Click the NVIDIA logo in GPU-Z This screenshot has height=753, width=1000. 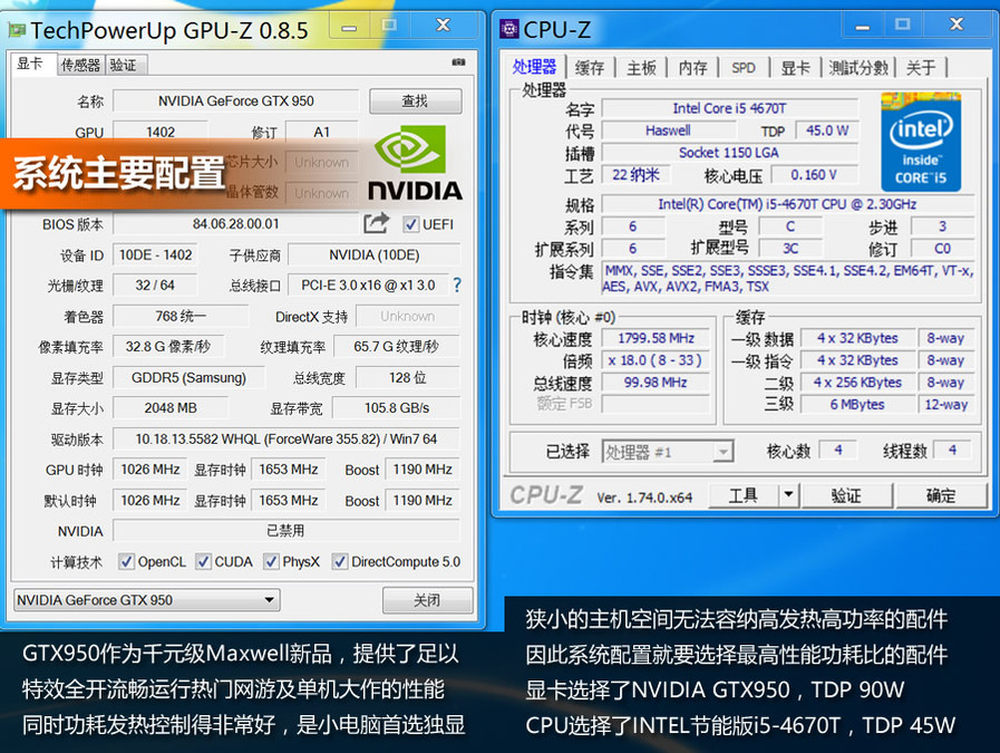click(x=415, y=163)
